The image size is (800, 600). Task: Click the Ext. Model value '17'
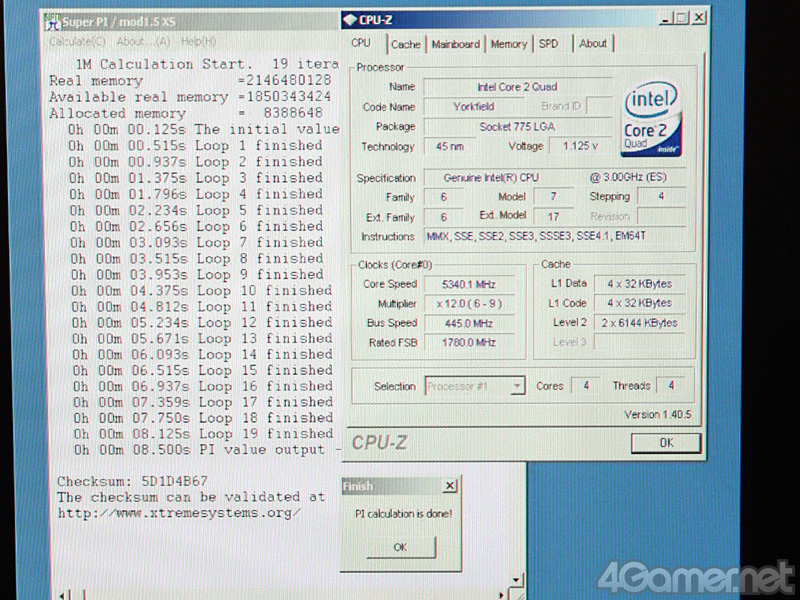[x=554, y=216]
